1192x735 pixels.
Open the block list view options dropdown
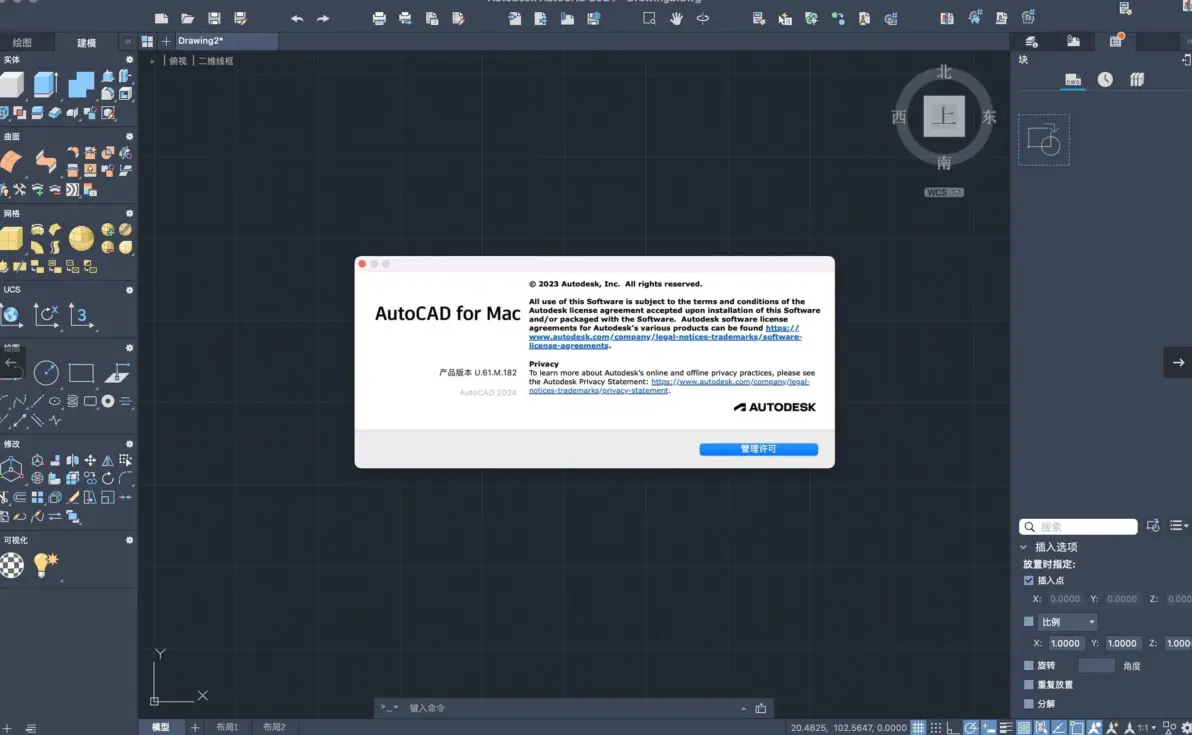pos(1179,525)
